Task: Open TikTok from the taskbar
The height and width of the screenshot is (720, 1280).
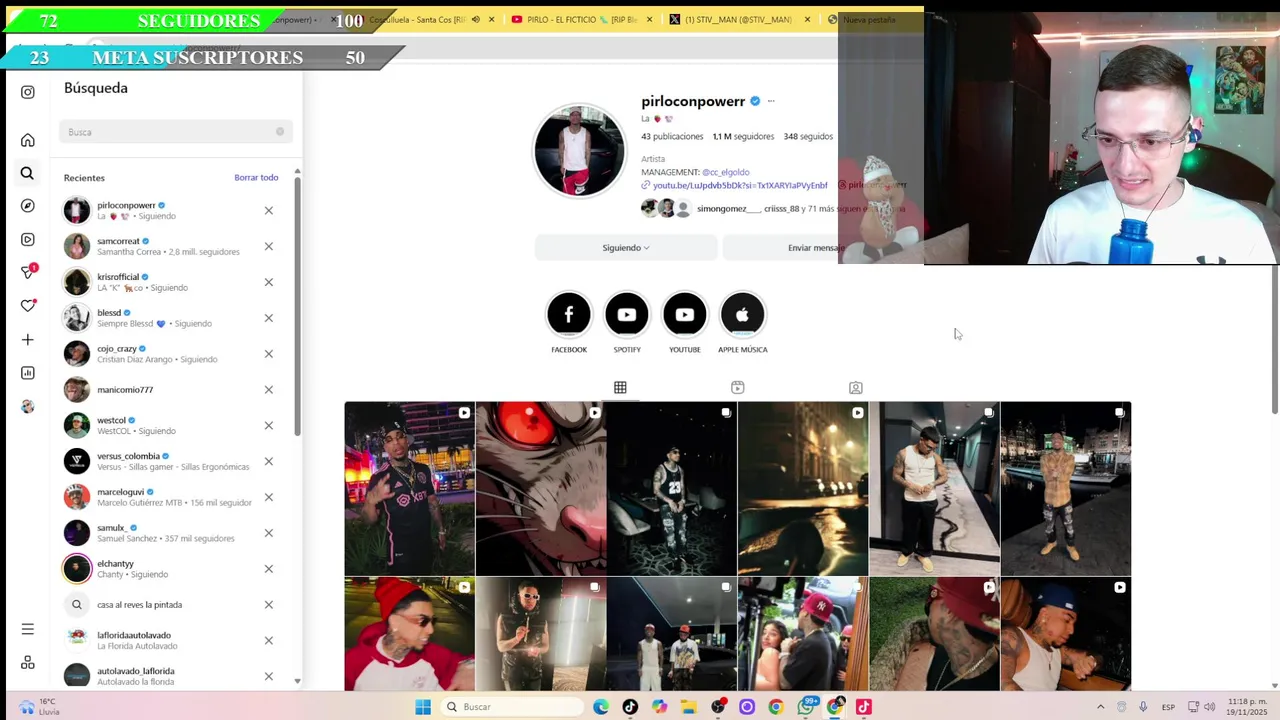Action: coord(630,707)
